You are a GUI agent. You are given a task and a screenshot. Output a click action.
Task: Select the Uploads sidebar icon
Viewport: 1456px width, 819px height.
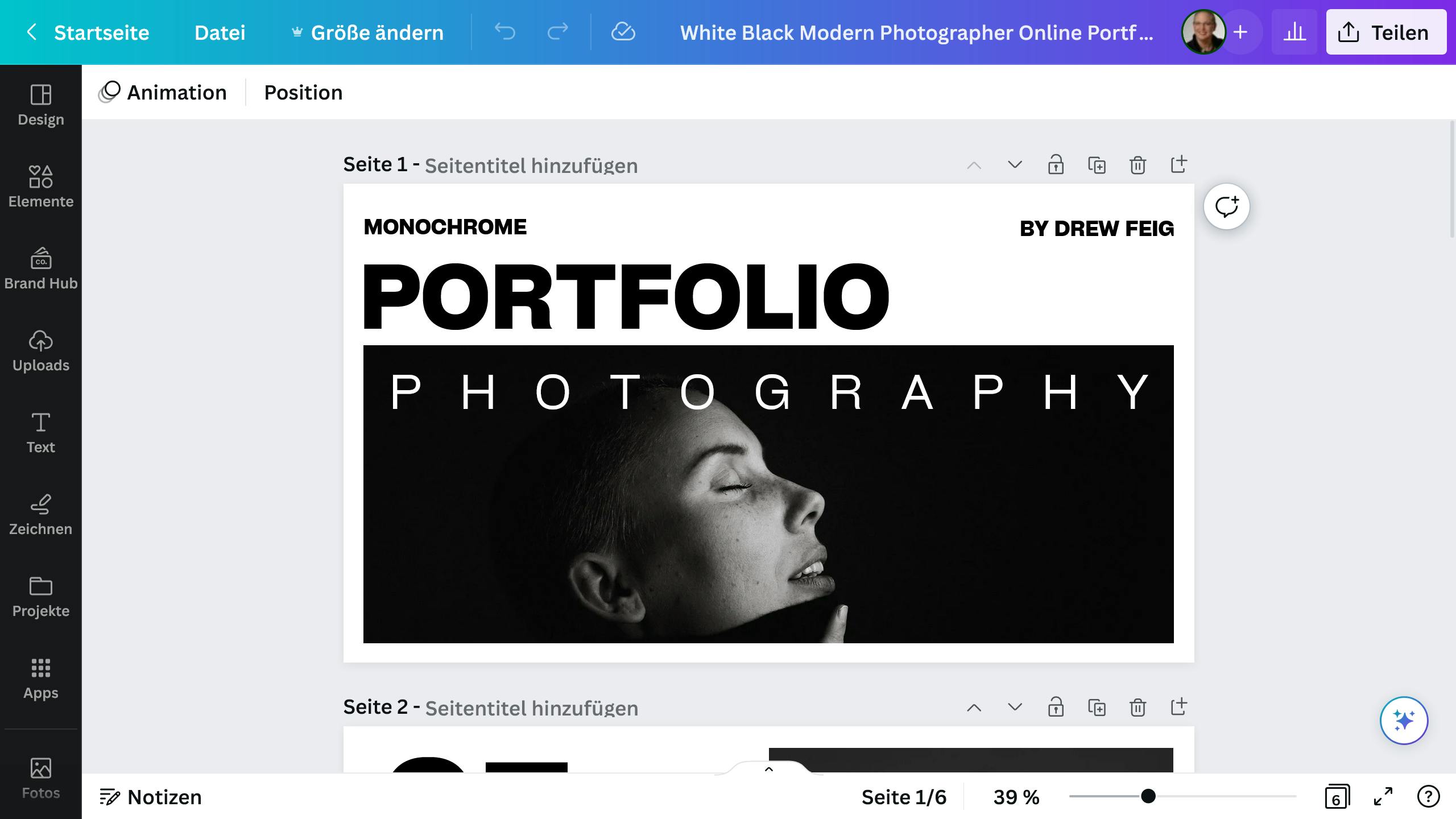point(40,349)
